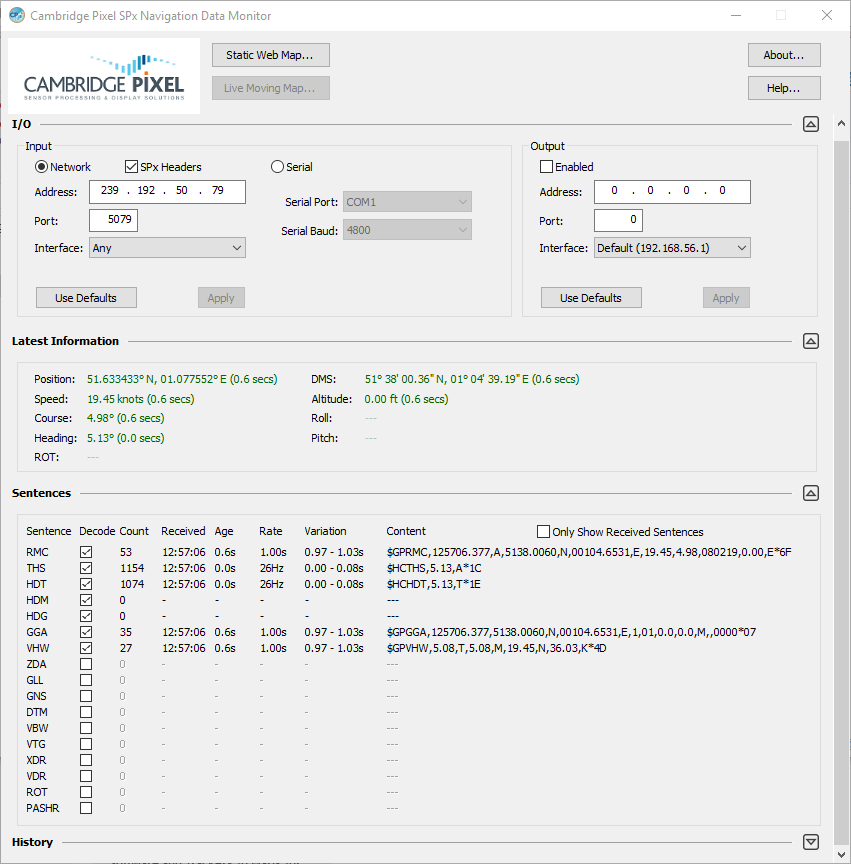Screen dimensions: 851x864
Task: Select the Network input radio button
Action: click(x=42, y=167)
